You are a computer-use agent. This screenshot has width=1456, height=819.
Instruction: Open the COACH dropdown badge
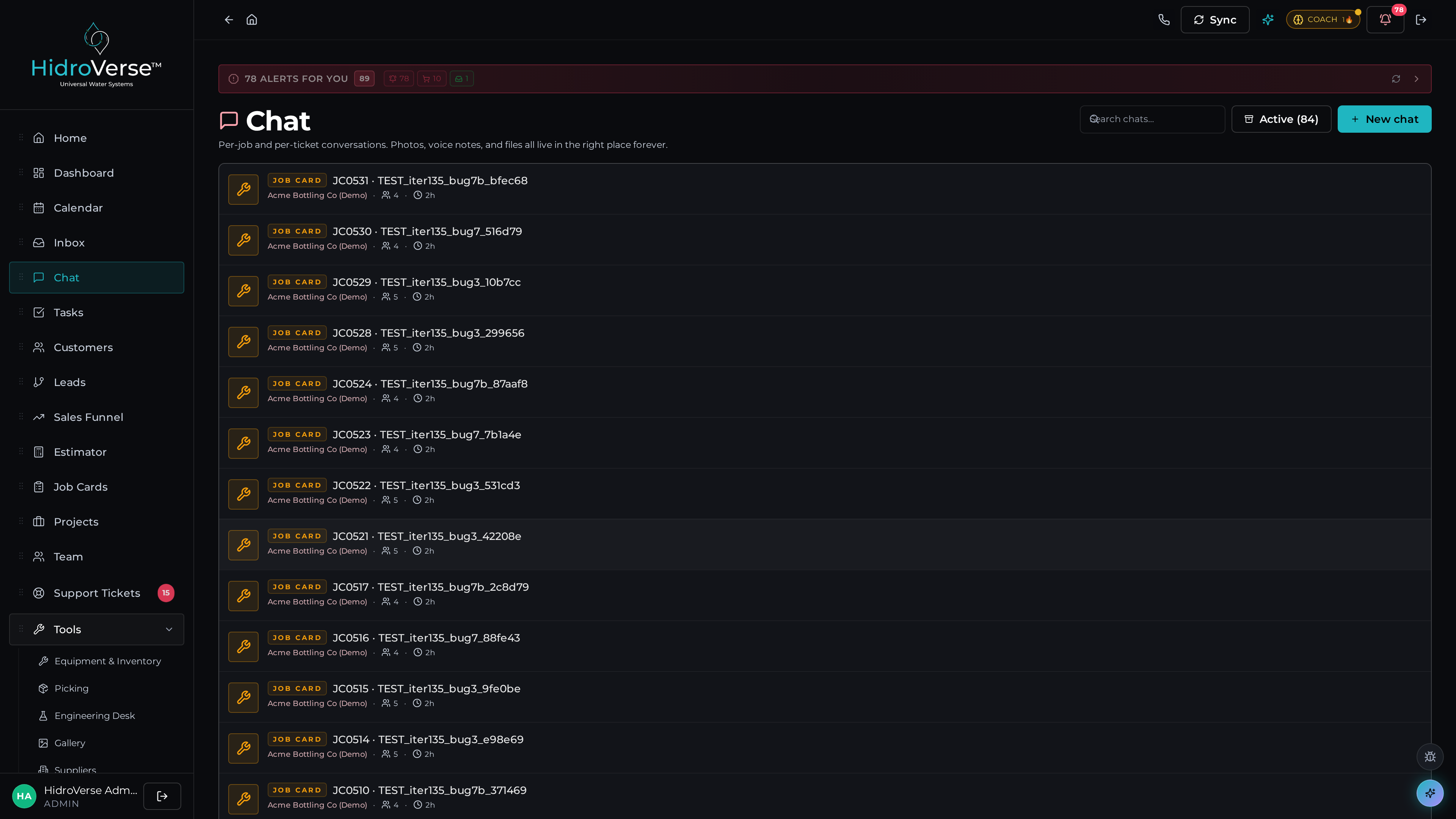pos(1323,20)
